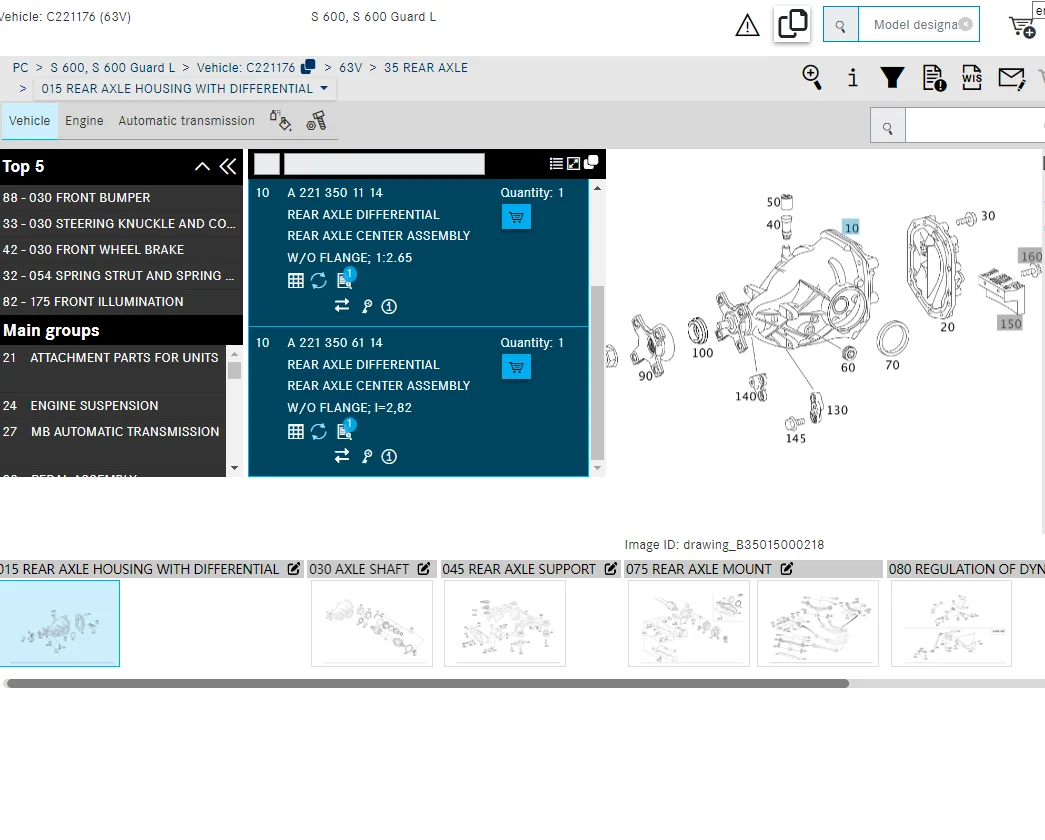Image resolution: width=1045 pixels, height=840 pixels.
Task: Open the 045 REAR AXLE SUPPORT thumbnail
Action: tap(505, 623)
